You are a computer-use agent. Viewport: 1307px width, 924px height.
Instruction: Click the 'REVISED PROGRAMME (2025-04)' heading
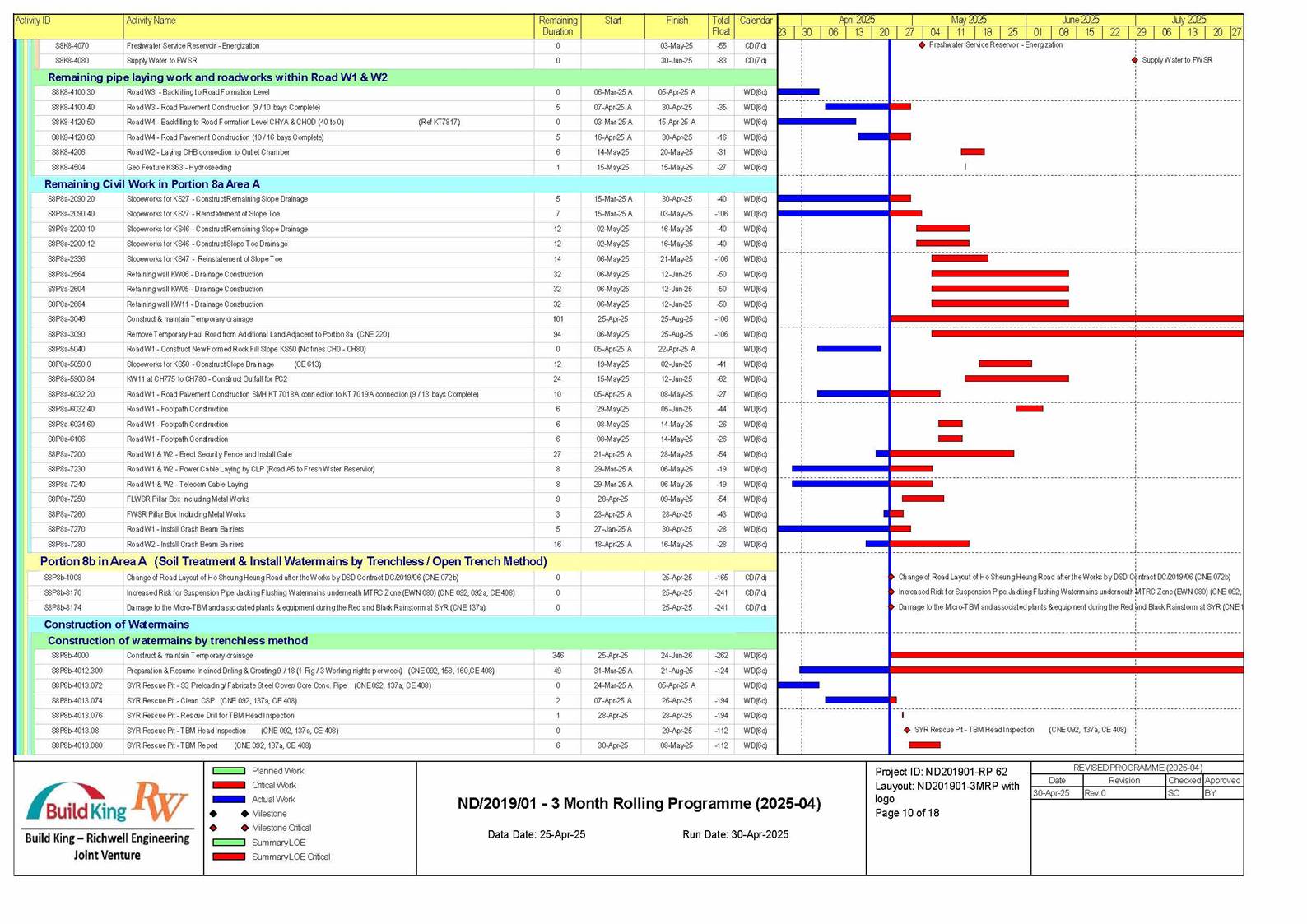[1137, 768]
